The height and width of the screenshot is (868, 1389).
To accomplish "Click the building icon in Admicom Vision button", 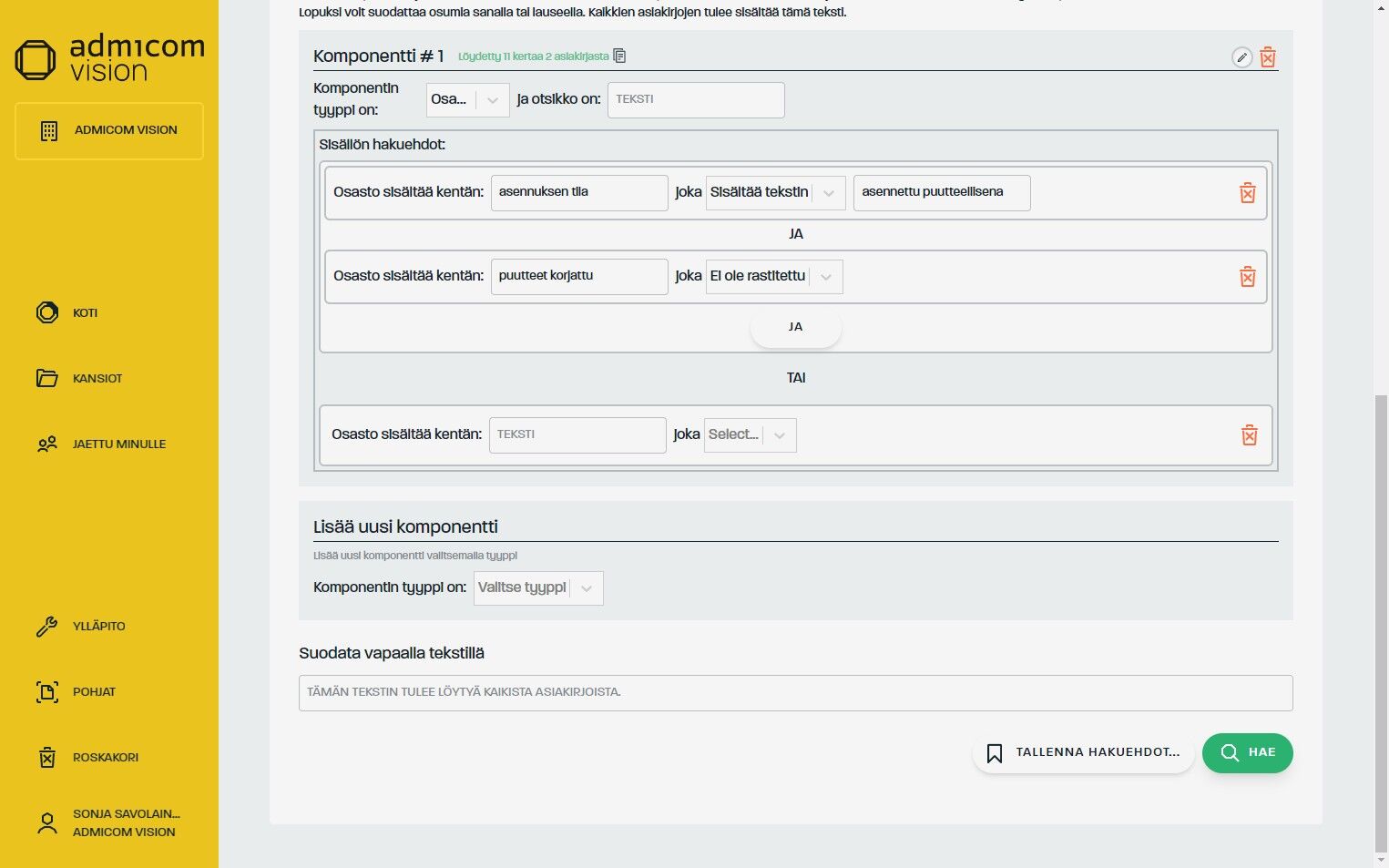I will [x=49, y=131].
